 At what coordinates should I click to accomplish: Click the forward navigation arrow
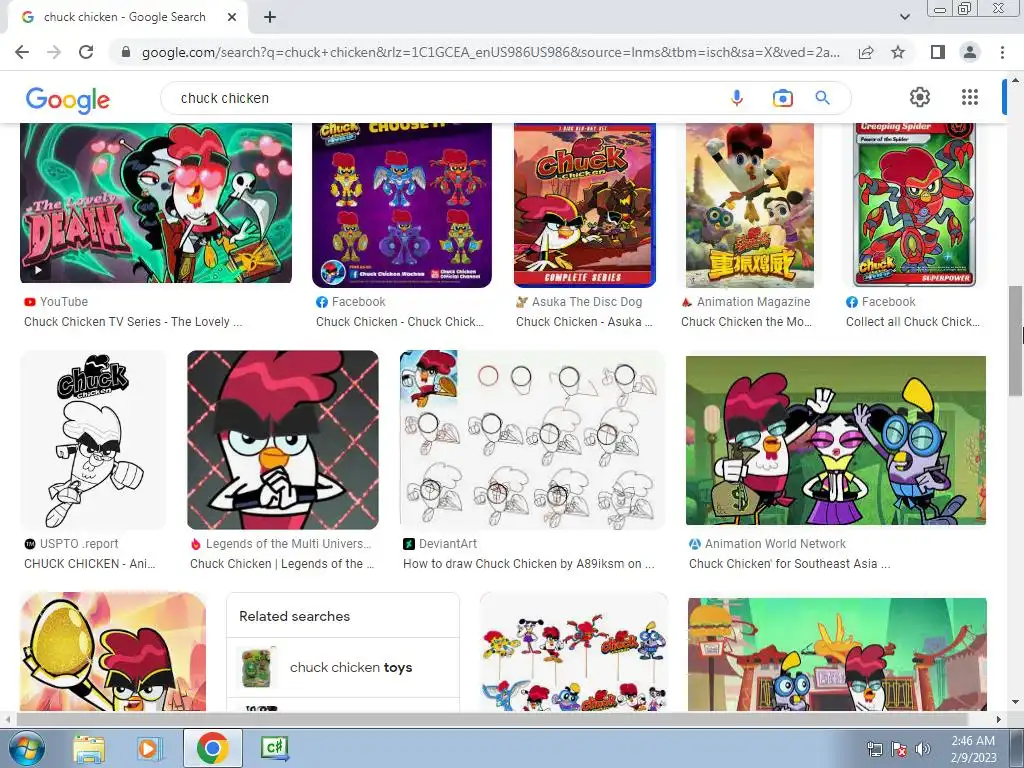54,52
